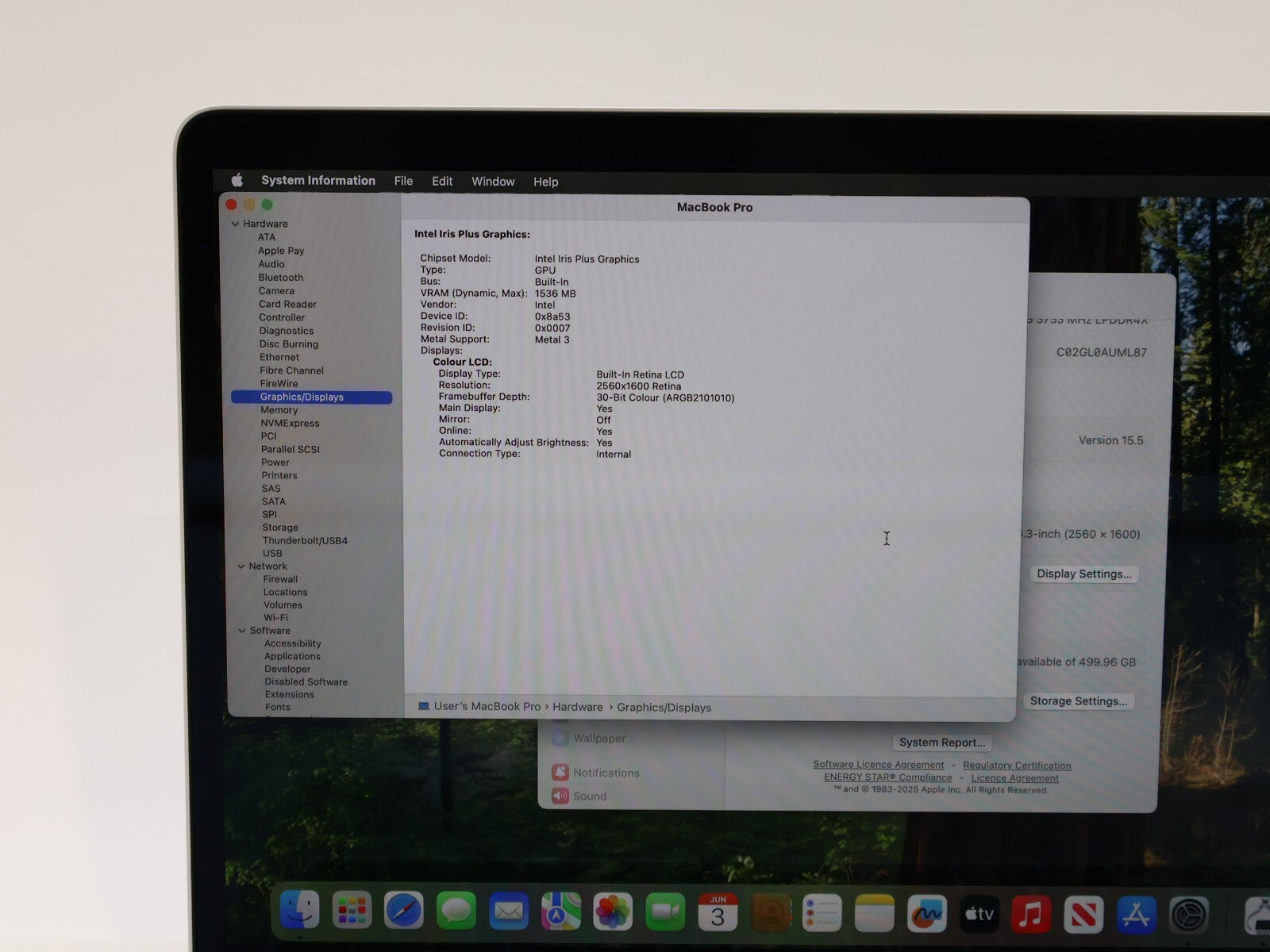Screen dimensions: 1270x952
Task: Launch Maps from the Dock
Action: pyautogui.click(x=560, y=912)
